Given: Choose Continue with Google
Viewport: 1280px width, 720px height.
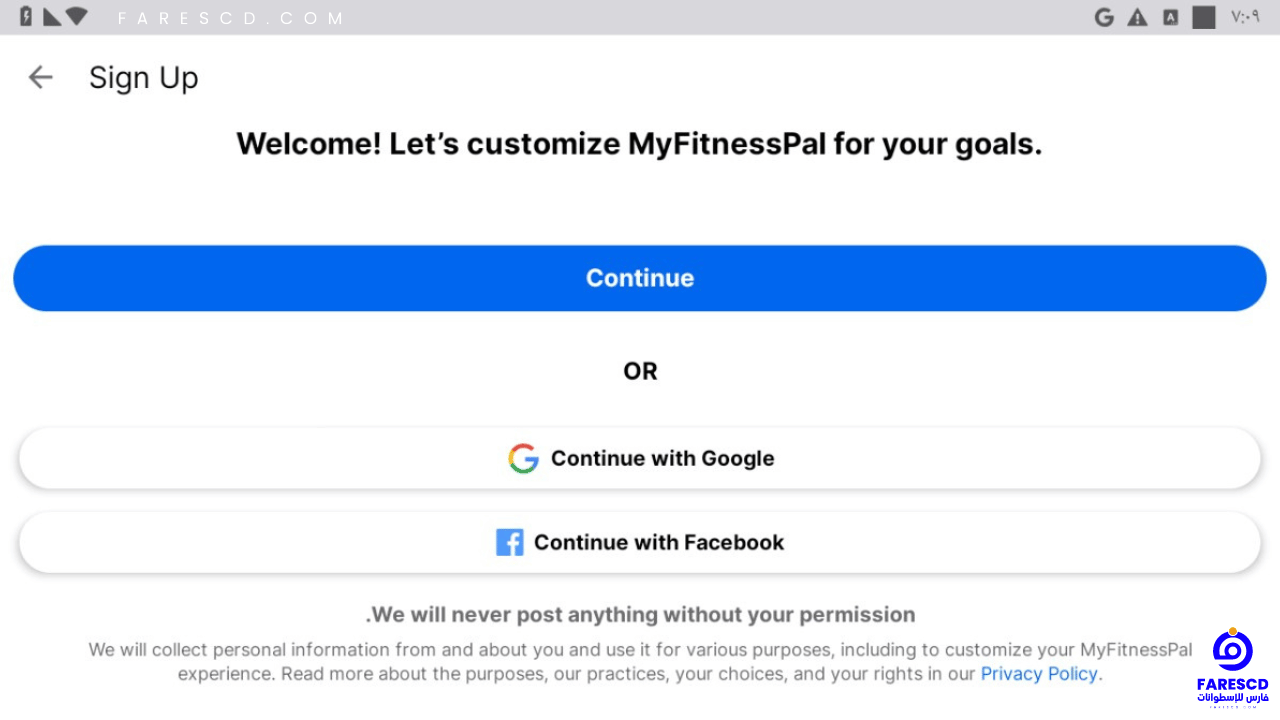Looking at the screenshot, I should click(640, 458).
